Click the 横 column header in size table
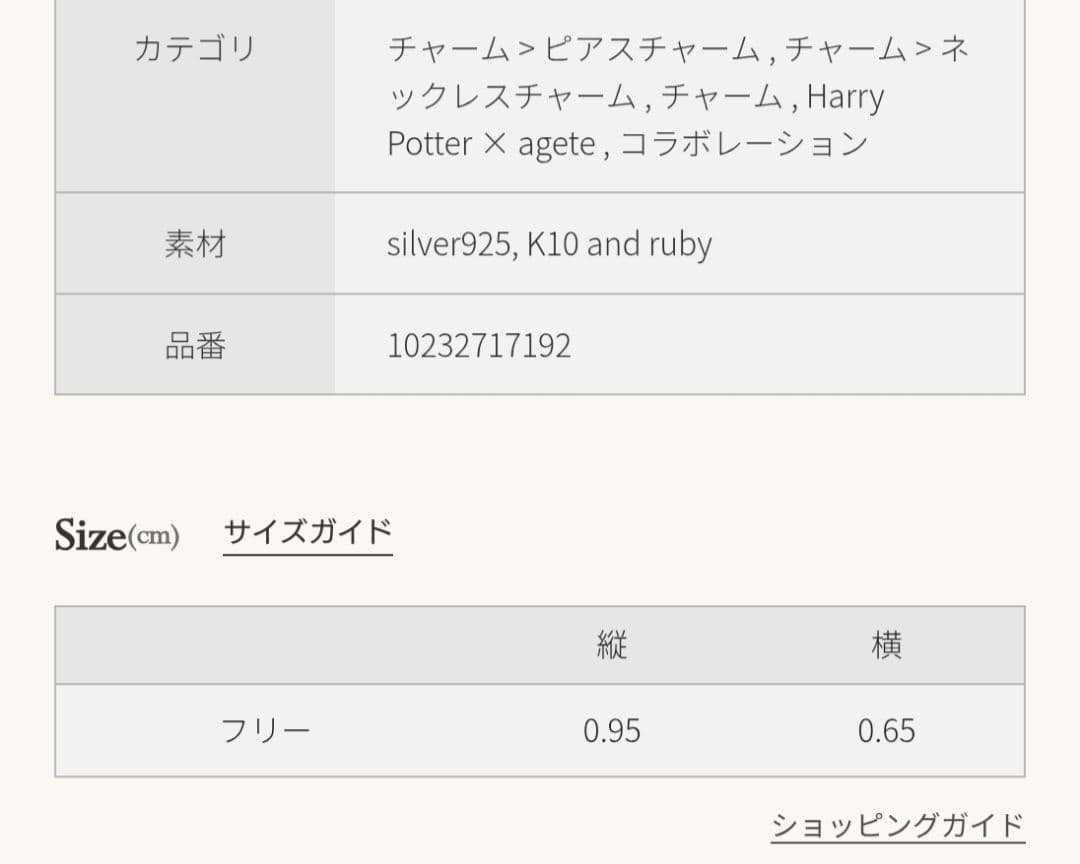1080x864 pixels. pyautogui.click(x=886, y=645)
